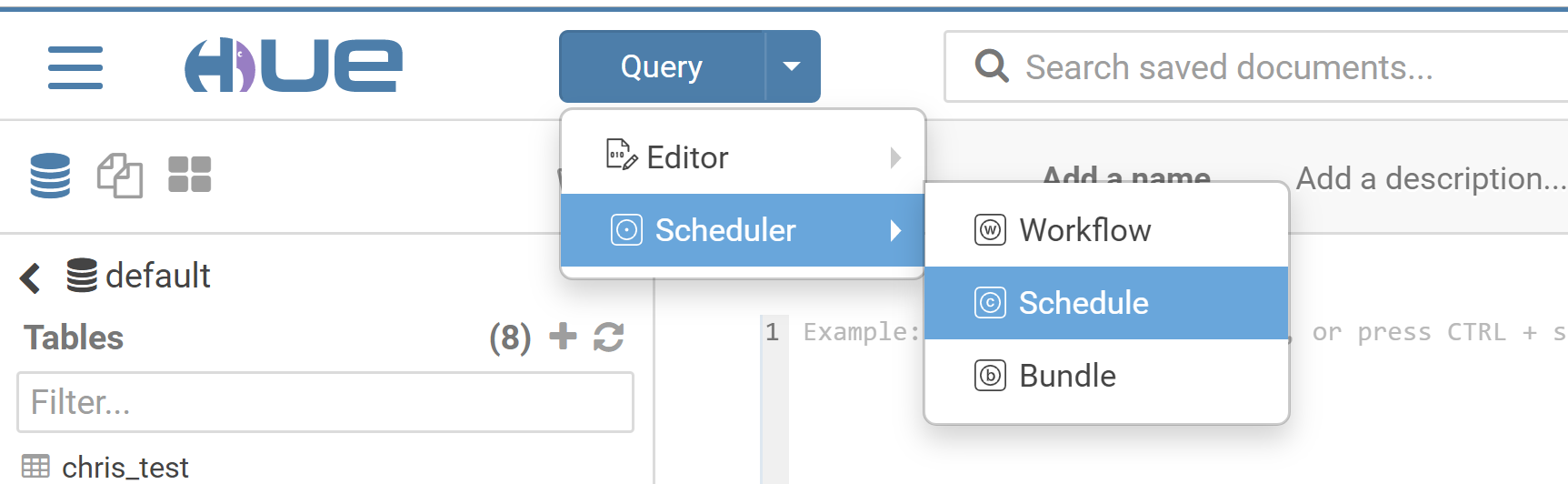The width and height of the screenshot is (1568, 484).
Task: Add a new table with plus icon
Action: click(563, 337)
